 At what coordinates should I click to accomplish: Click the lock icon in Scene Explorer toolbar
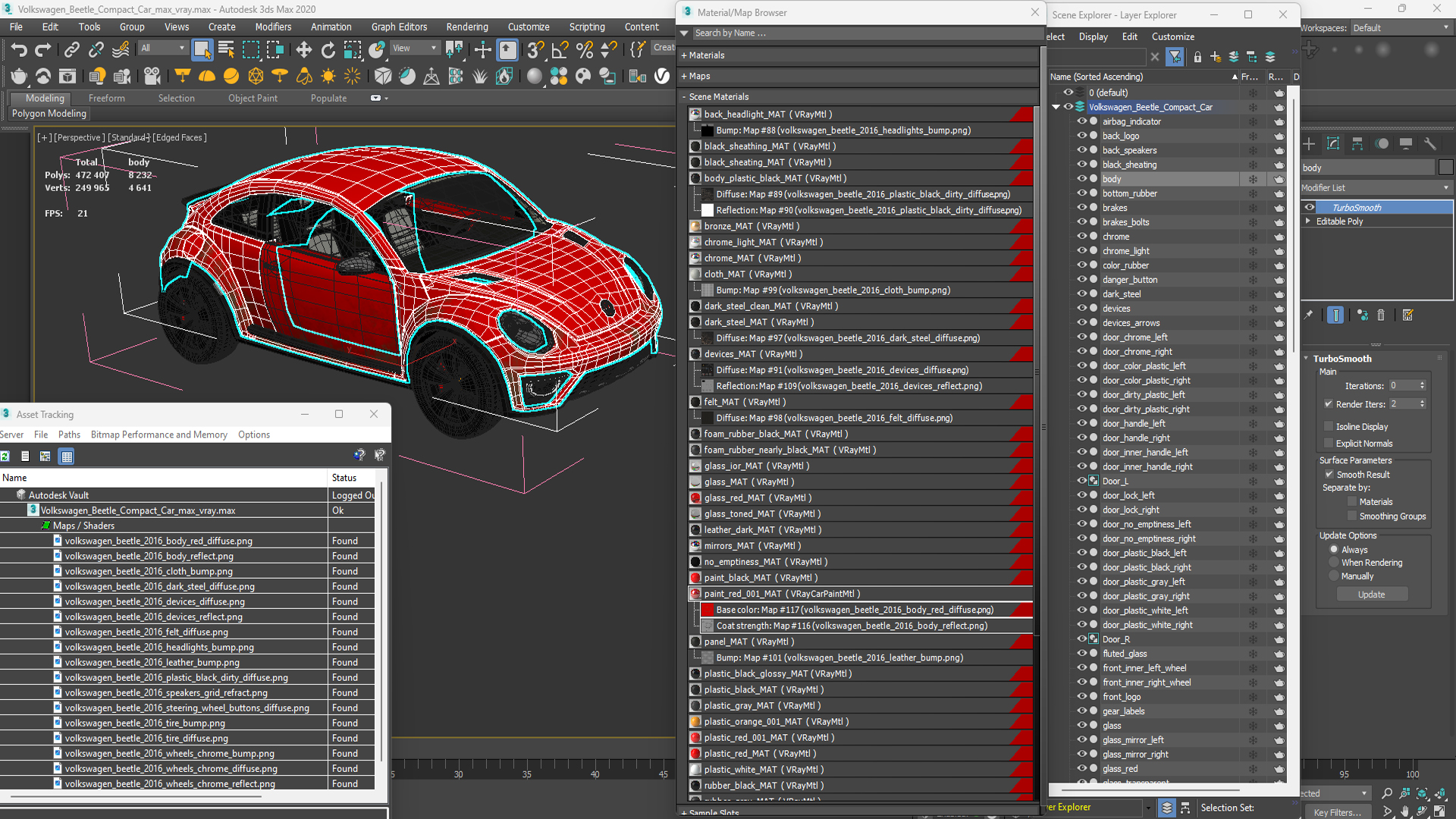click(1197, 57)
